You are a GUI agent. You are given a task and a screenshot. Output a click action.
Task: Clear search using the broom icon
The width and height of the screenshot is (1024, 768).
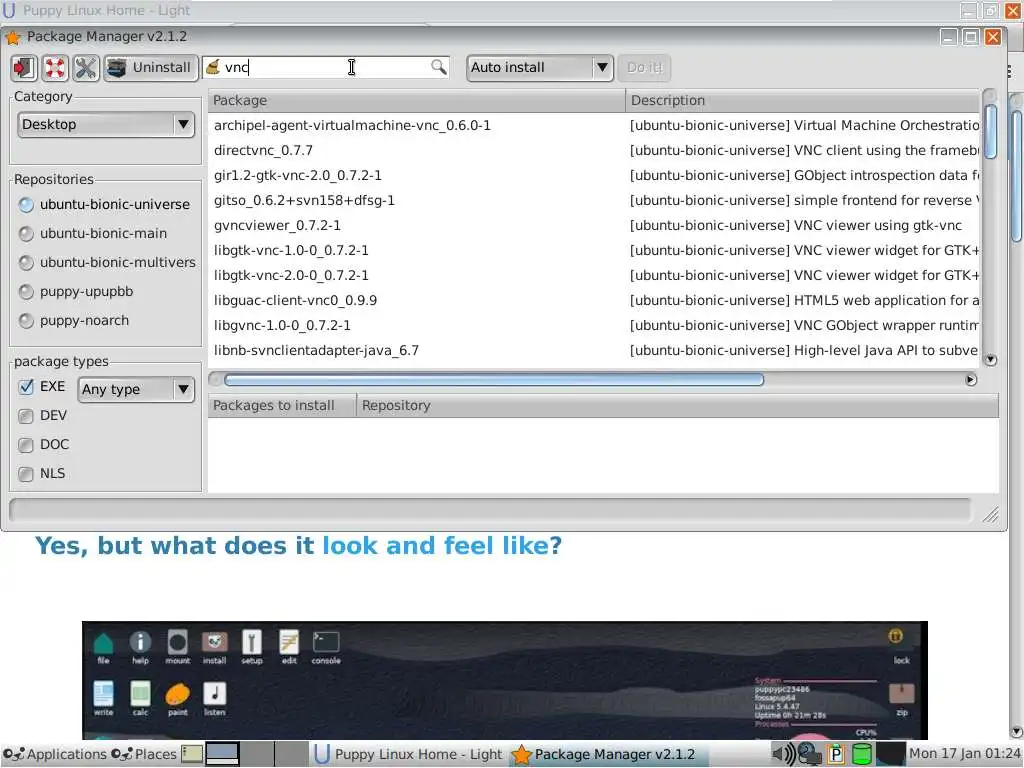tap(213, 67)
